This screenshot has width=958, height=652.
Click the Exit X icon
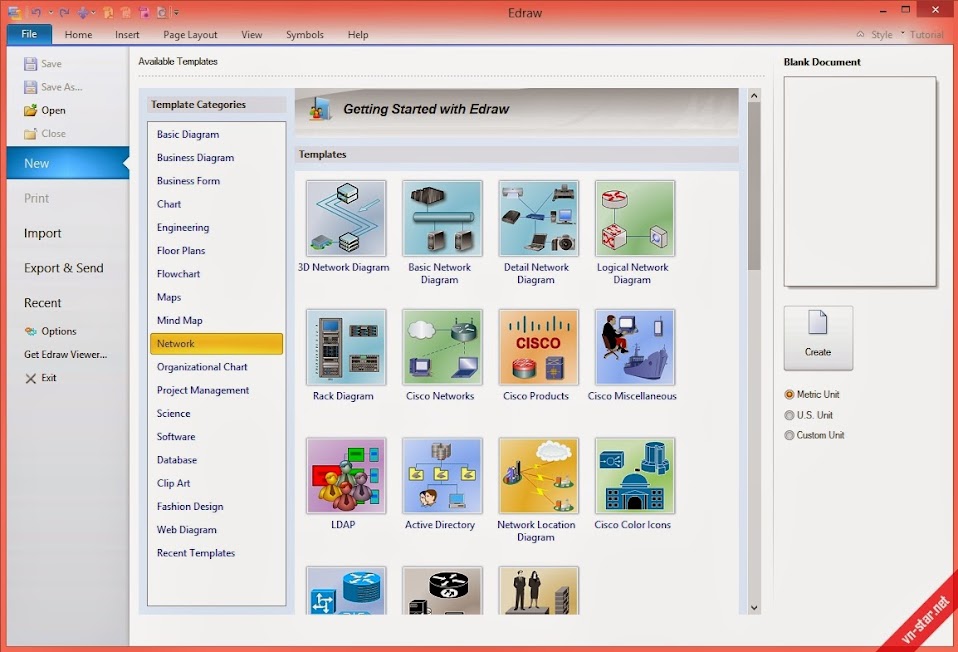(x=31, y=378)
